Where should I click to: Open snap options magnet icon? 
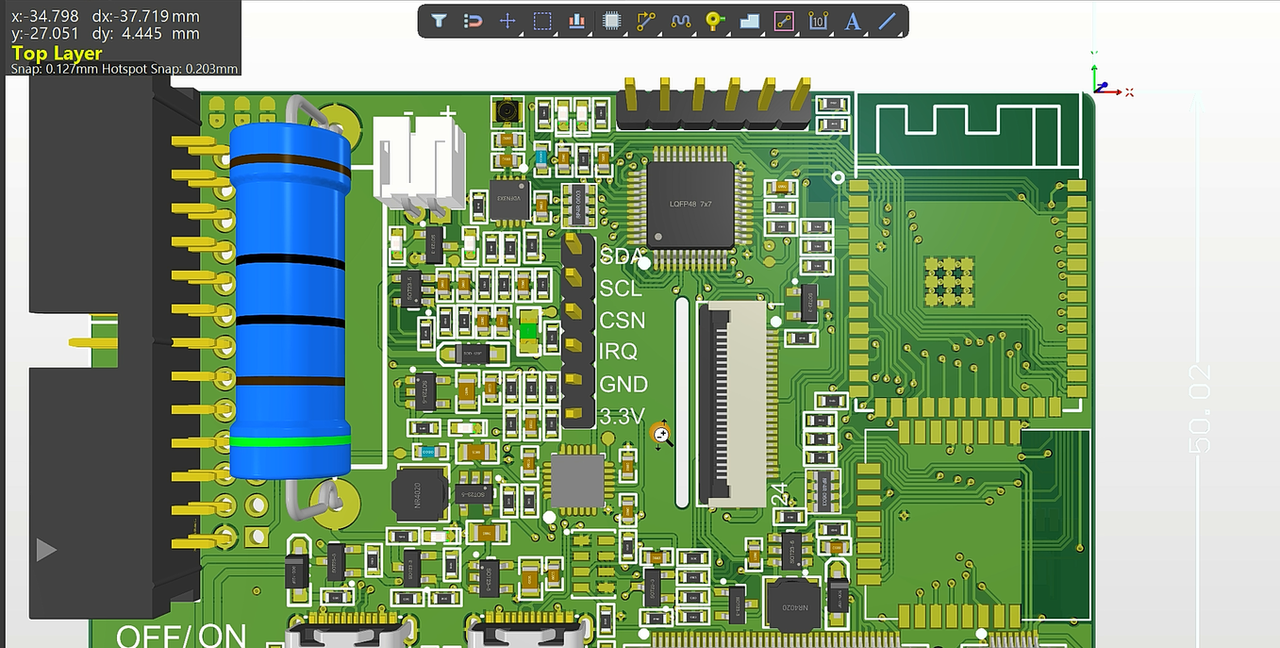pos(474,21)
